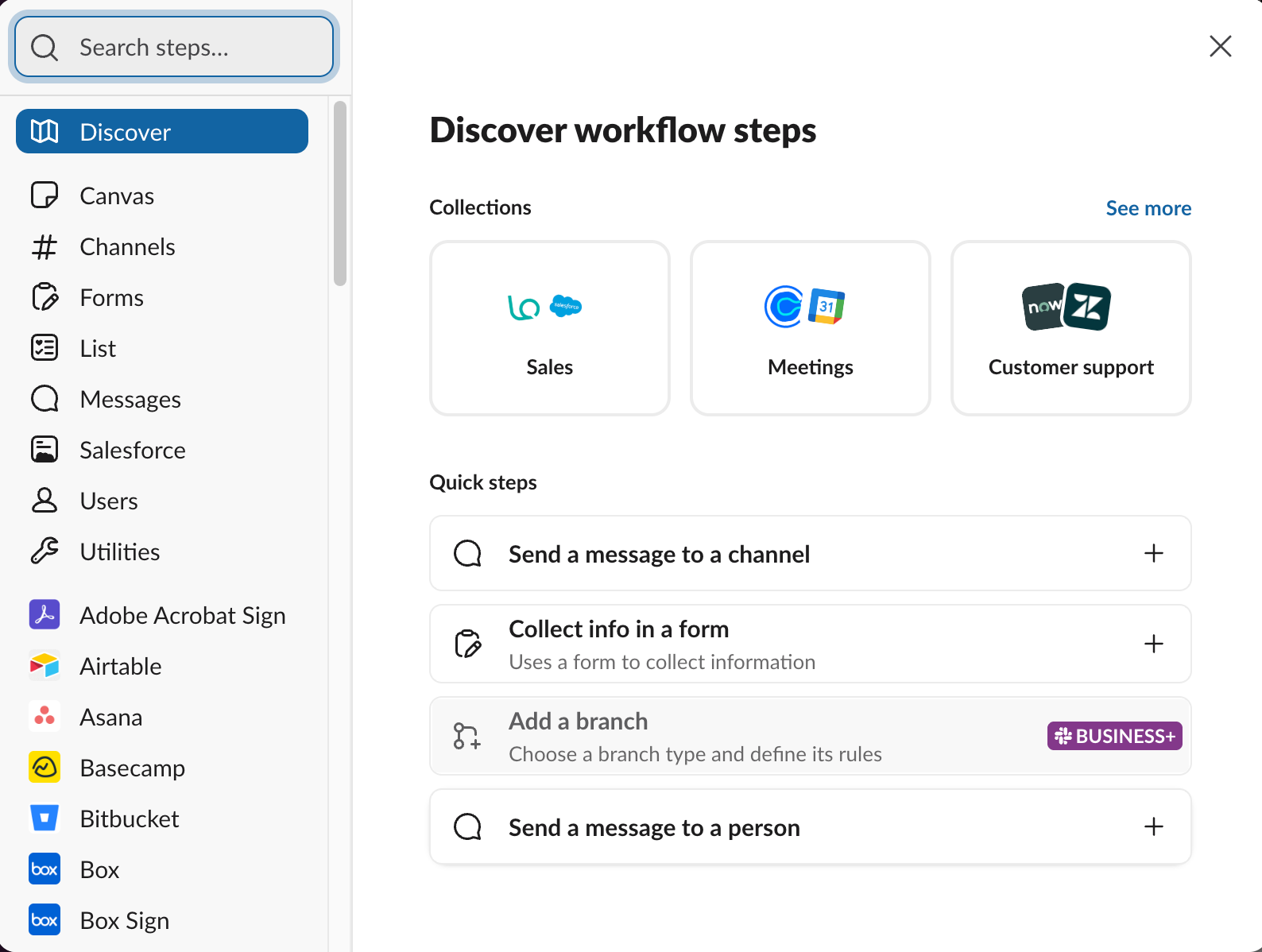The height and width of the screenshot is (952, 1262).
Task: Click the BUSINESS+ badge
Action: click(x=1114, y=736)
